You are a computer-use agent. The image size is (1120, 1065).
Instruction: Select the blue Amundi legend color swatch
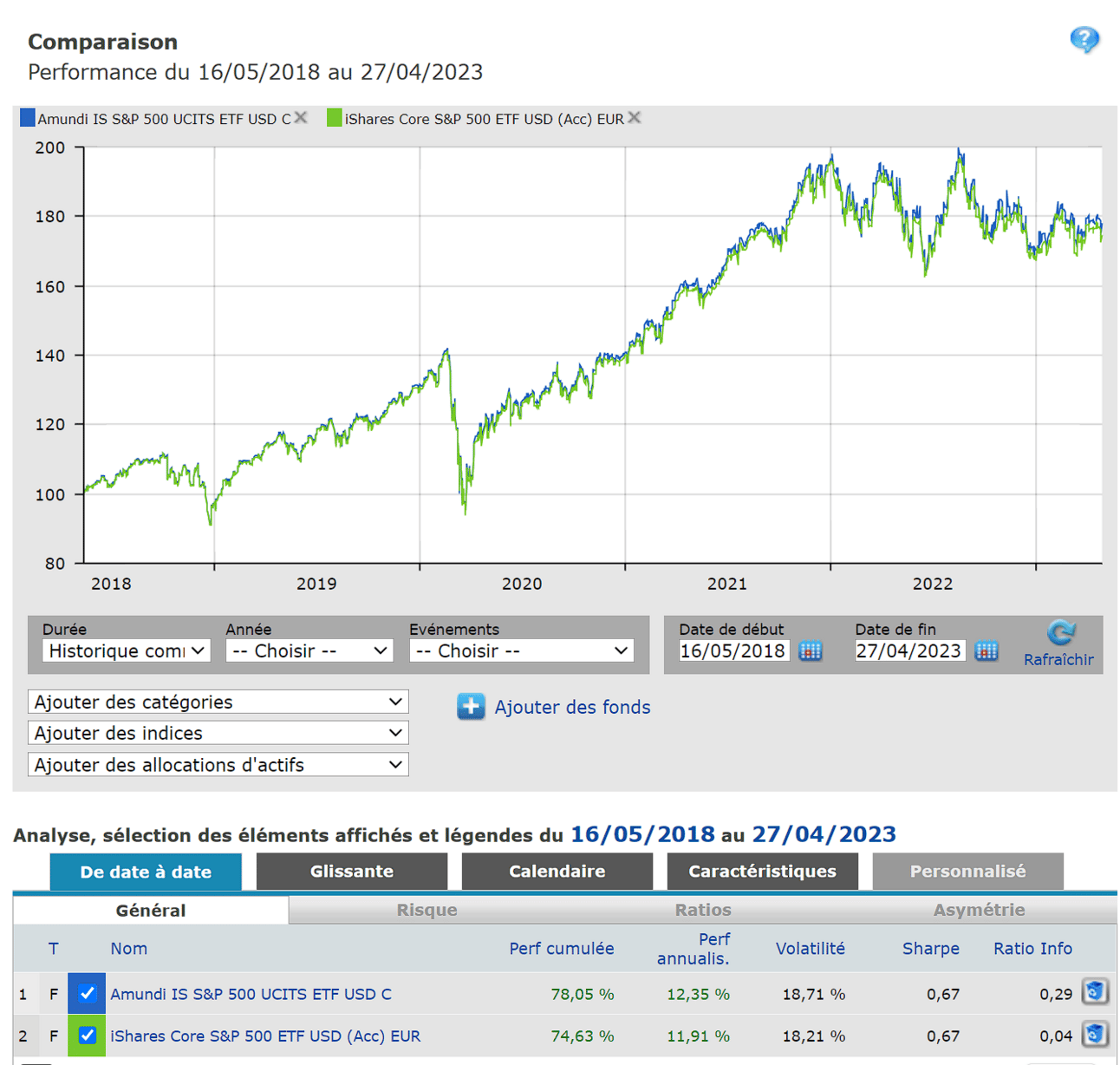coord(27,116)
